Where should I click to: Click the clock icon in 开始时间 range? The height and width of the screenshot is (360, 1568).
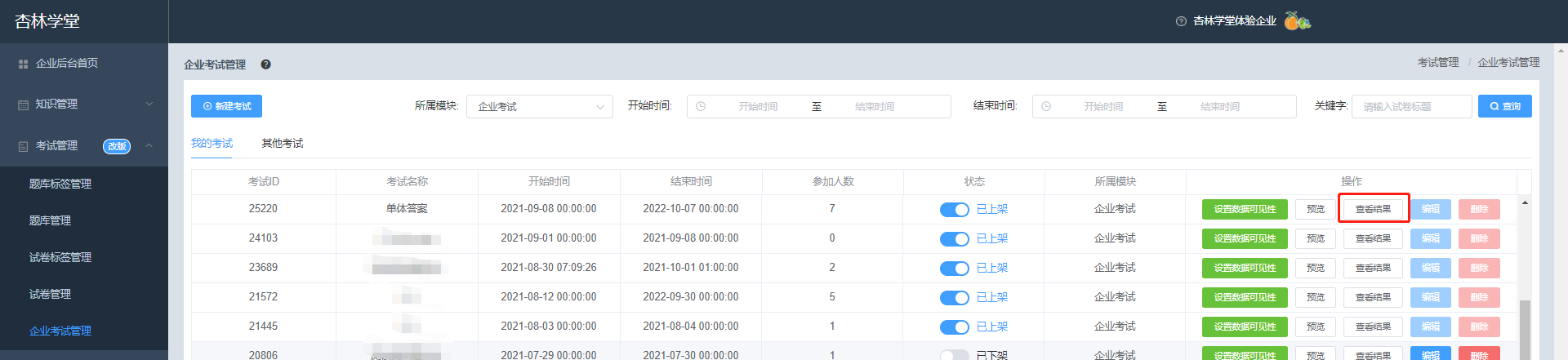pos(701,106)
